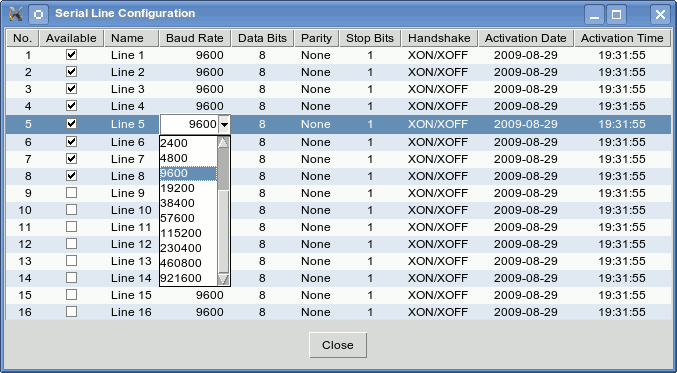Uncheck Available checkbox for Line 2
The height and width of the screenshot is (373, 677).
[x=72, y=71]
